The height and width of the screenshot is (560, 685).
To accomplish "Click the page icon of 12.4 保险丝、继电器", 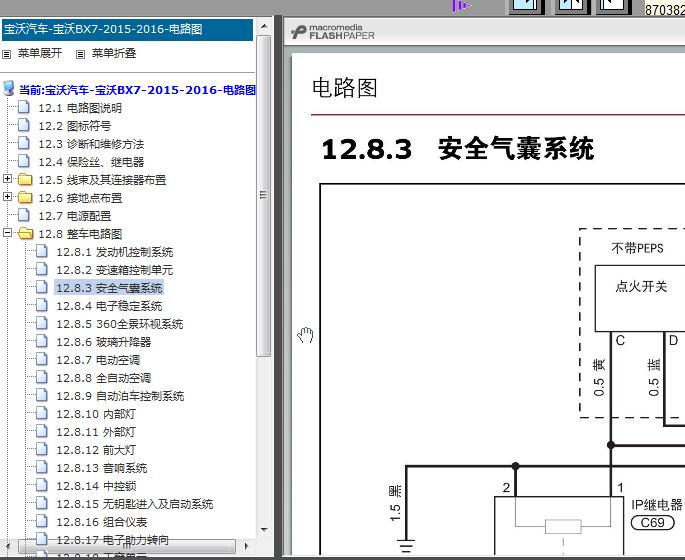I will click(x=24, y=161).
